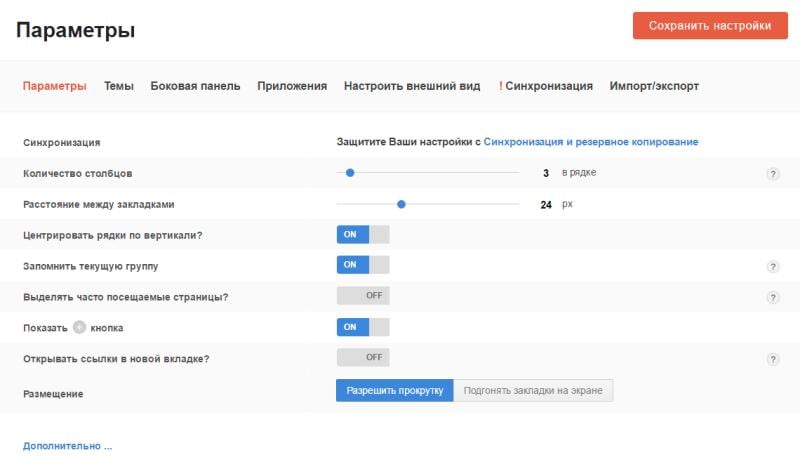Open Синхронизация и резервное копирование link
Image resolution: width=800 pixels, height=462 pixels.
pyautogui.click(x=591, y=142)
